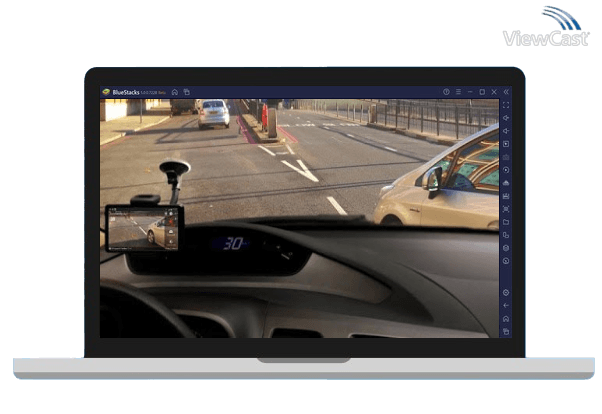
Task: Click the mounted phone screen in the video
Action: [x=144, y=229]
